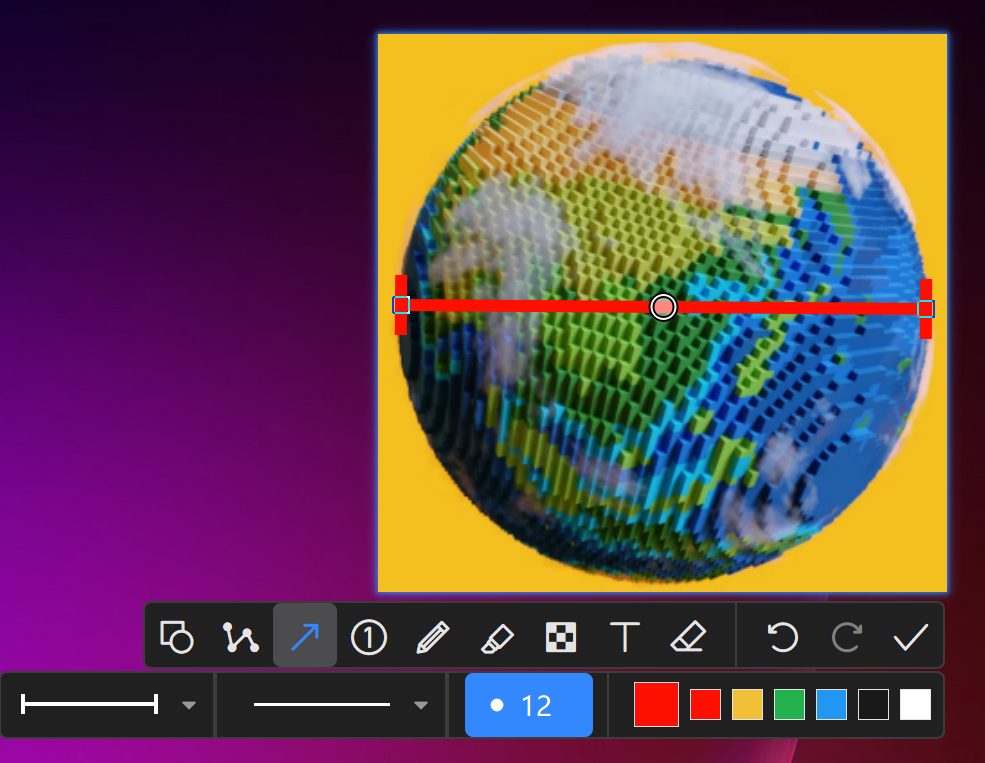
Task: Pick the pencil freehand tool
Action: [x=433, y=636]
